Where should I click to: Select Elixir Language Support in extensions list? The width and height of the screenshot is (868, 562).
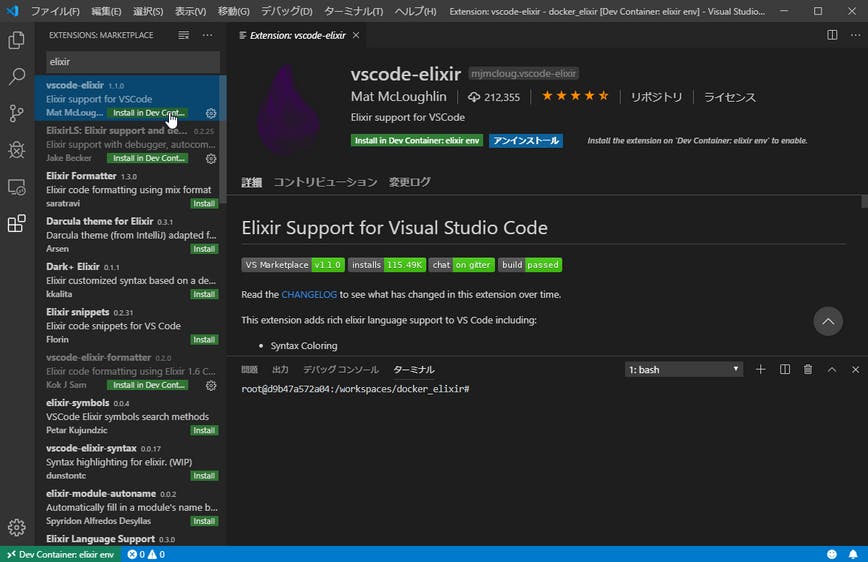131,539
